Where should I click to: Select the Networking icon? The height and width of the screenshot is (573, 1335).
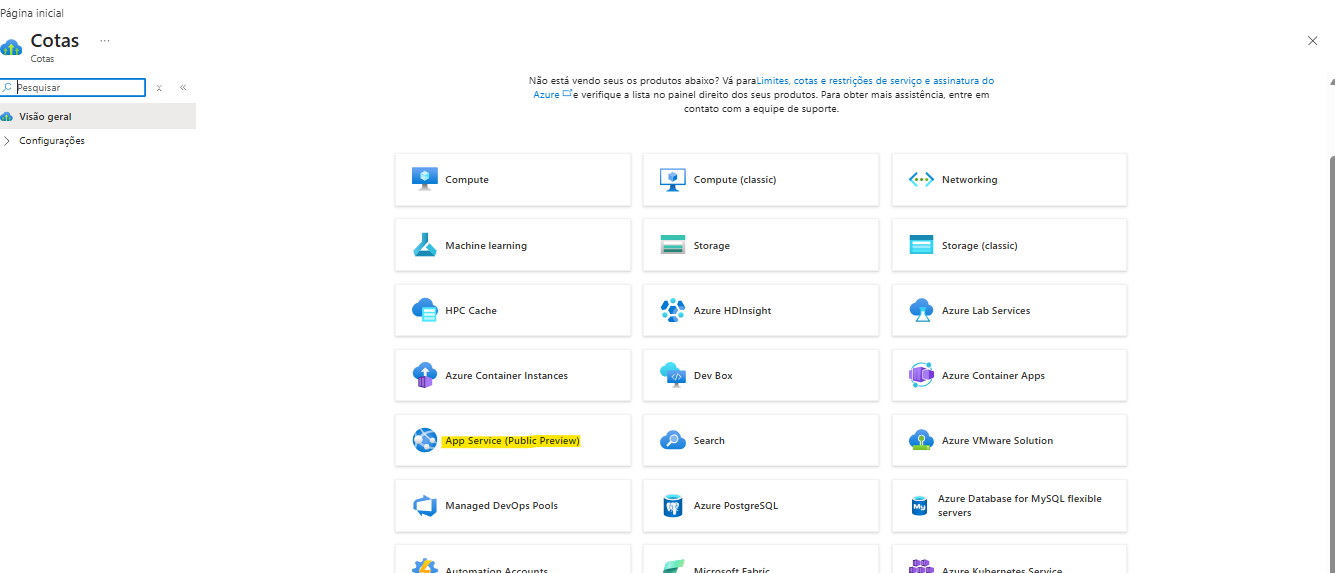pos(921,180)
